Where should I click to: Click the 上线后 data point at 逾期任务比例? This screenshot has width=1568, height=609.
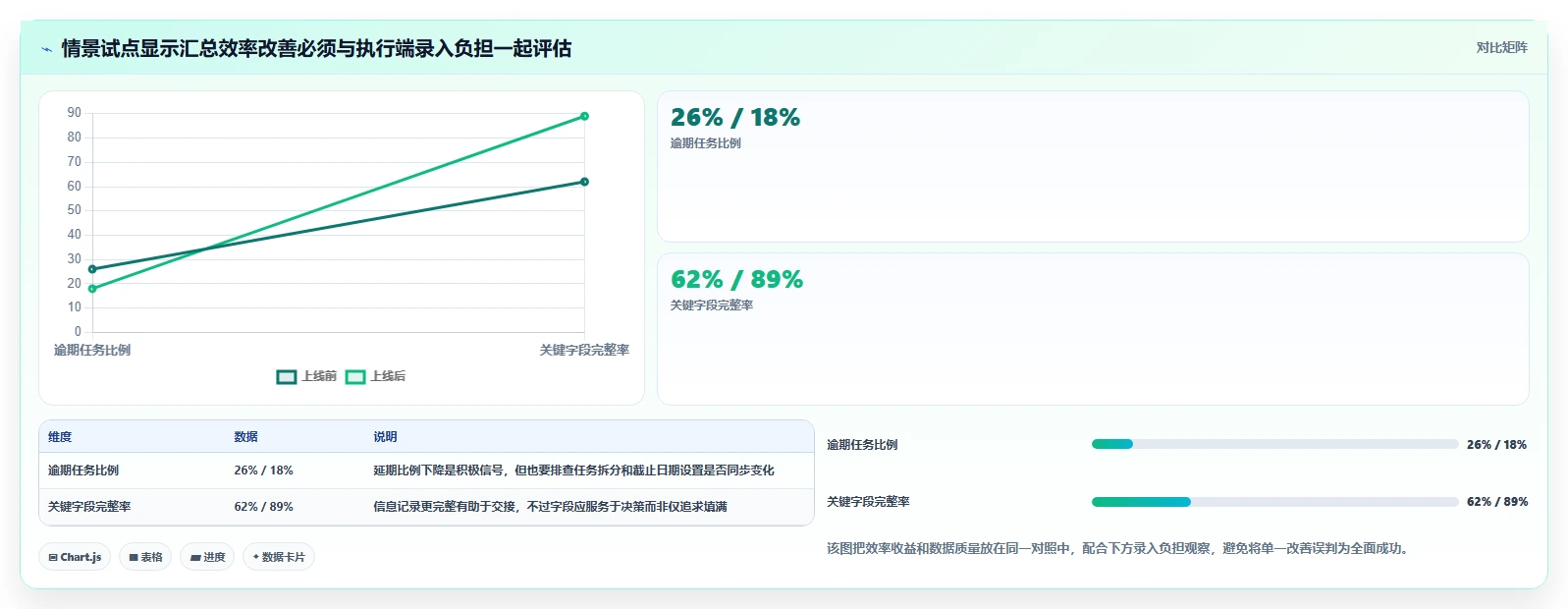pos(92,289)
